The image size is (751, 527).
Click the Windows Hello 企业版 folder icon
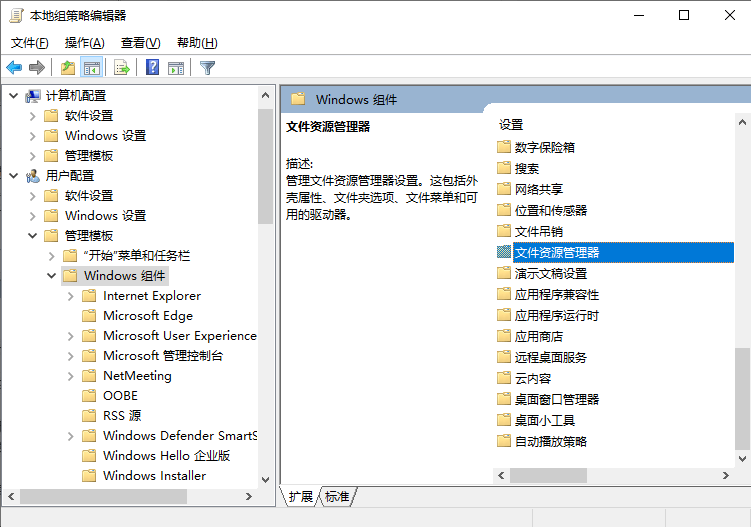point(89,455)
